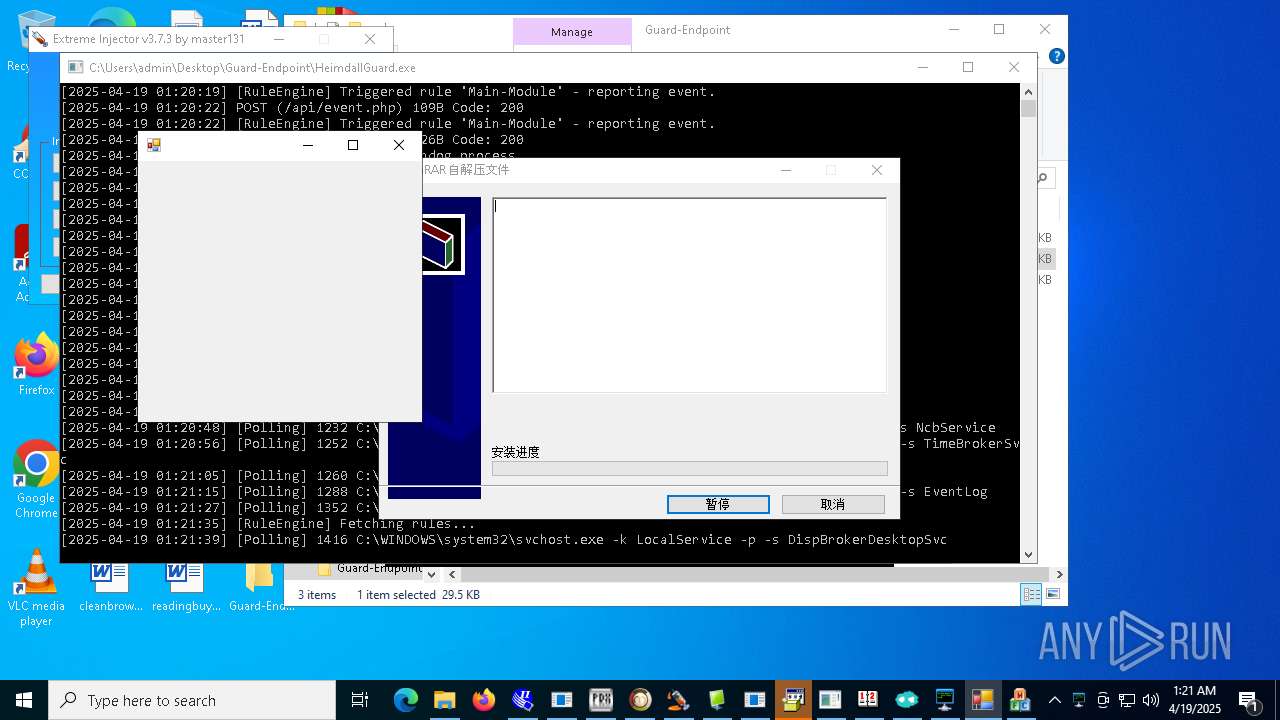
Task: Click the File Explorer help question mark icon
Action: coord(1056,56)
